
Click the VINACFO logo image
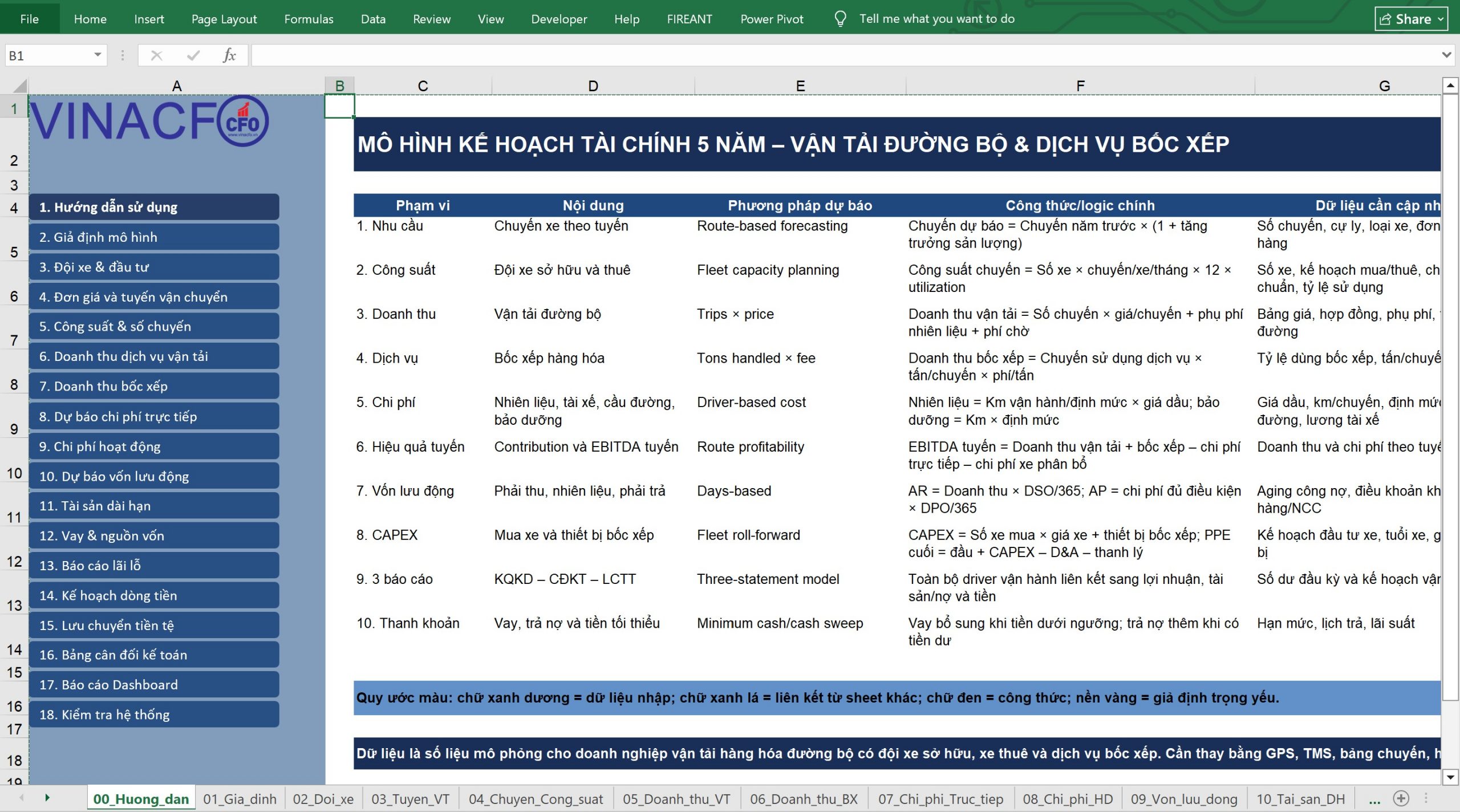(x=149, y=121)
